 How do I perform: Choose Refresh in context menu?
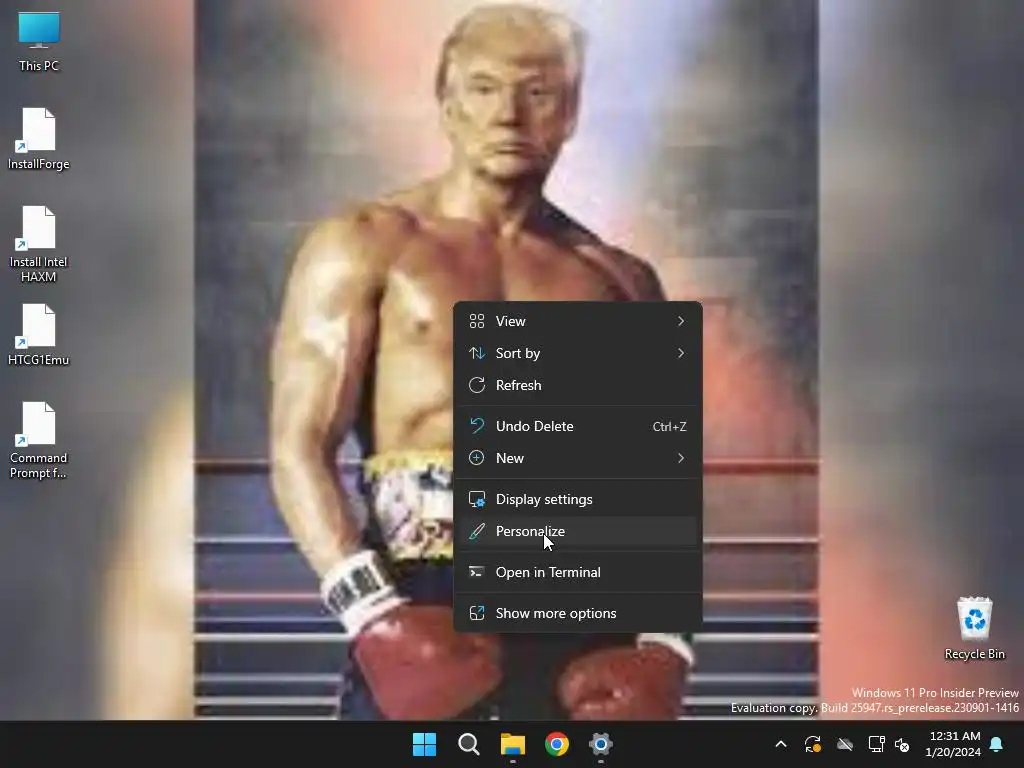click(x=577, y=385)
